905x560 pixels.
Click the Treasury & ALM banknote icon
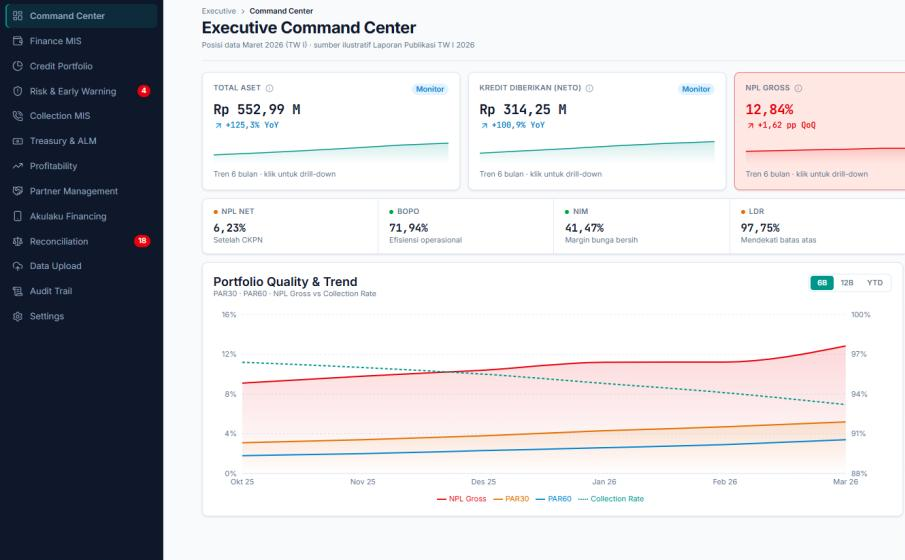[x=18, y=141]
